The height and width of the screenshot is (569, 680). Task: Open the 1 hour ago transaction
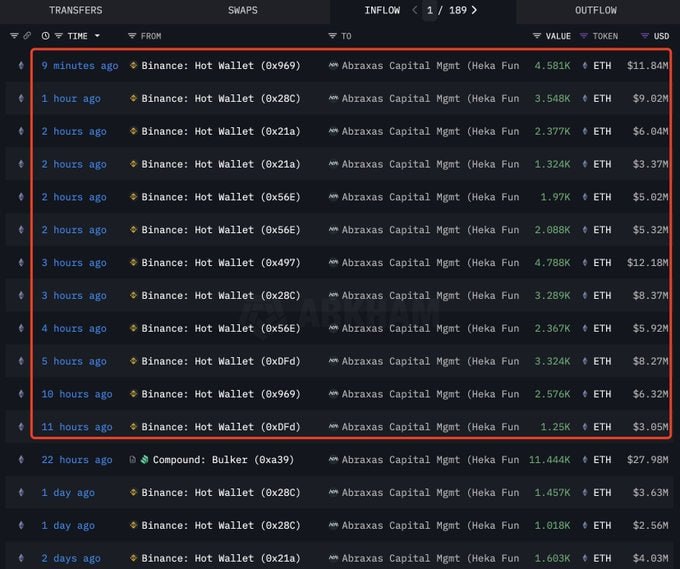(71, 99)
